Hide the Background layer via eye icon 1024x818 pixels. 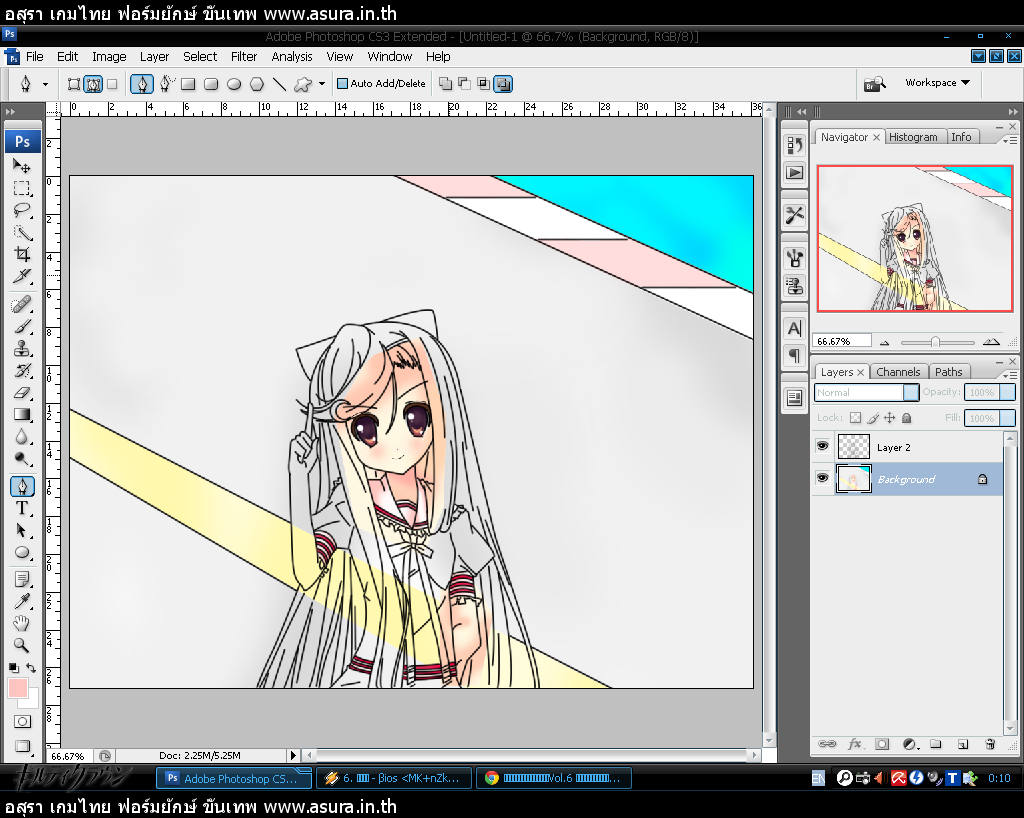(x=822, y=479)
